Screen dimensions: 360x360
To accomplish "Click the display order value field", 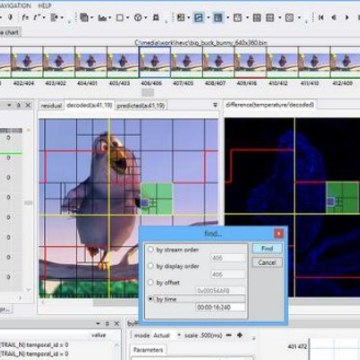I will click(228, 274).
